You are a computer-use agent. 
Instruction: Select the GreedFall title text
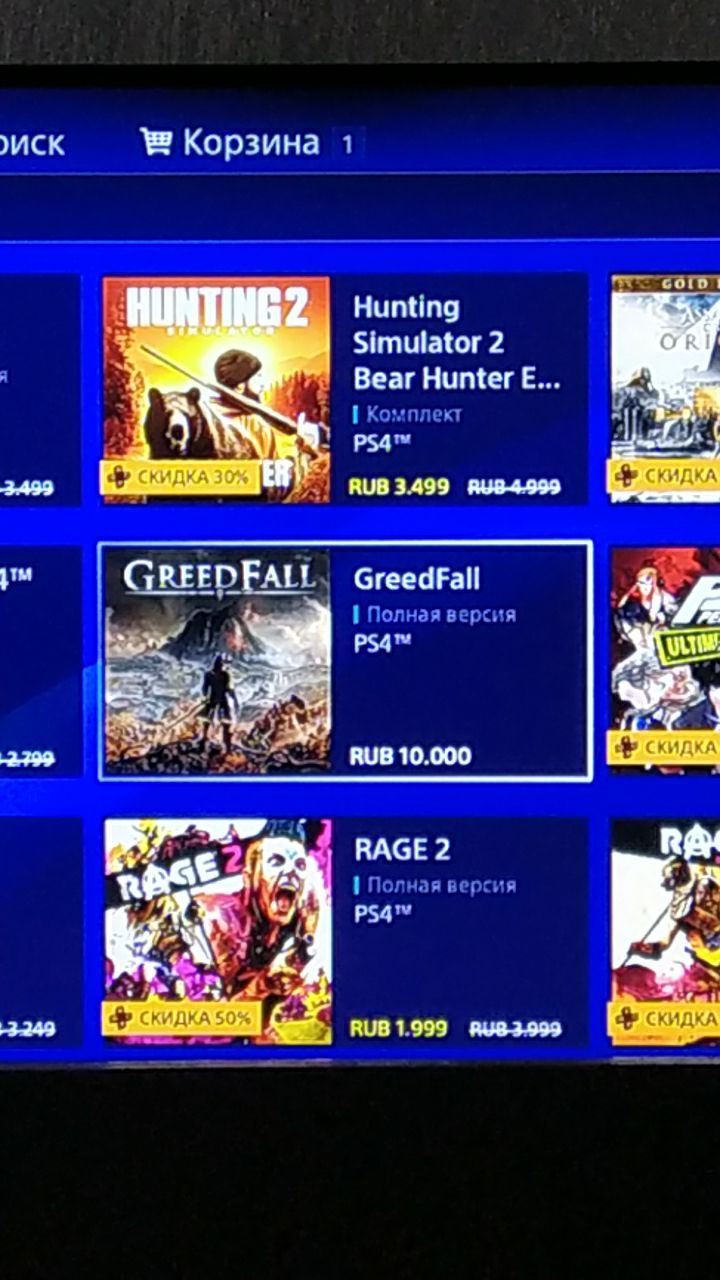click(417, 579)
